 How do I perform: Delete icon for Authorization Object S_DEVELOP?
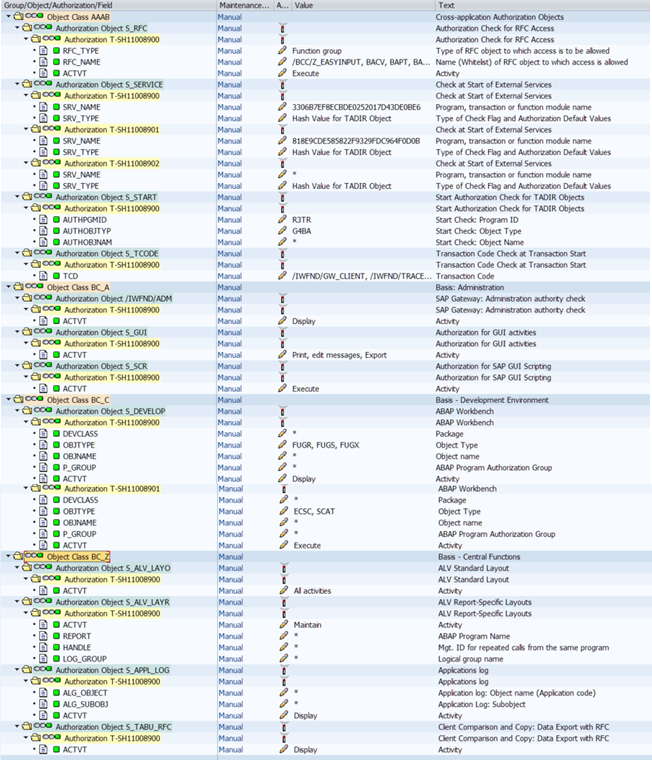click(282, 411)
